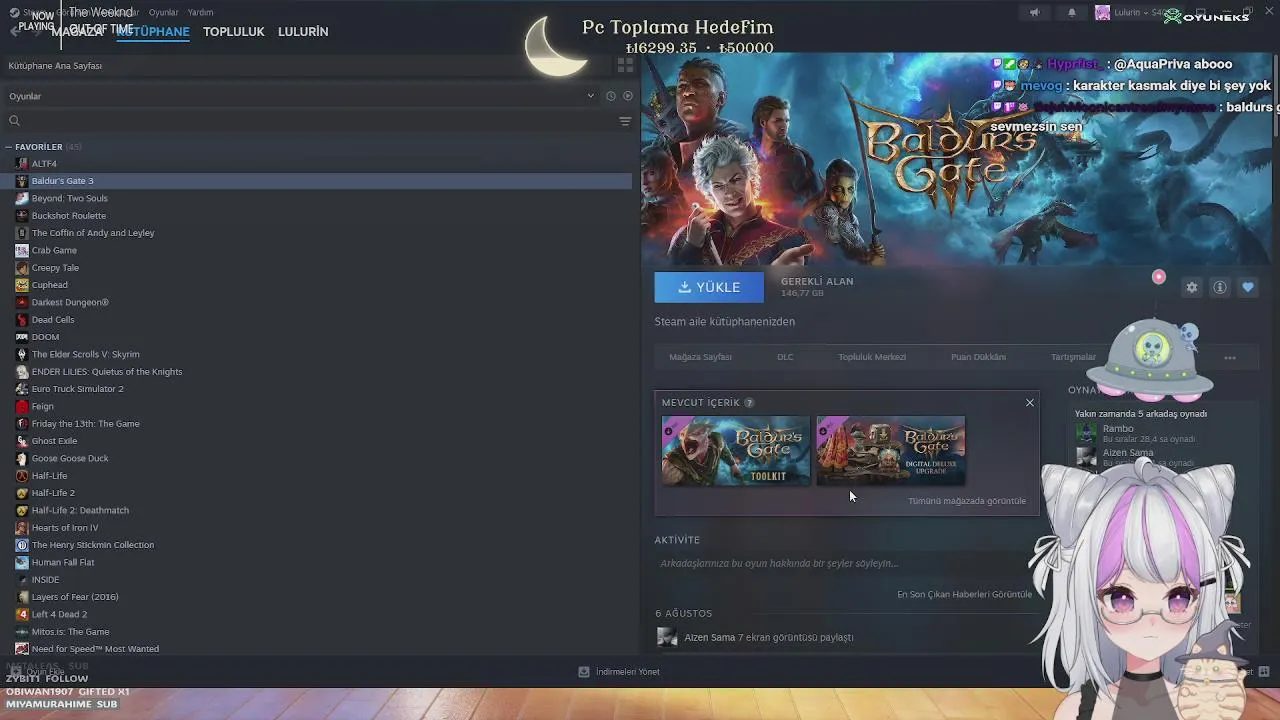
Task: Open the Baldur's Gate Toolkit thumbnail
Action: coord(736,451)
